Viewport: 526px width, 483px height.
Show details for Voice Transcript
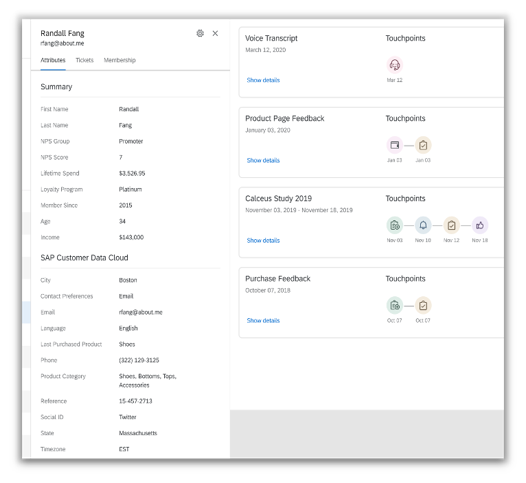[263, 80]
